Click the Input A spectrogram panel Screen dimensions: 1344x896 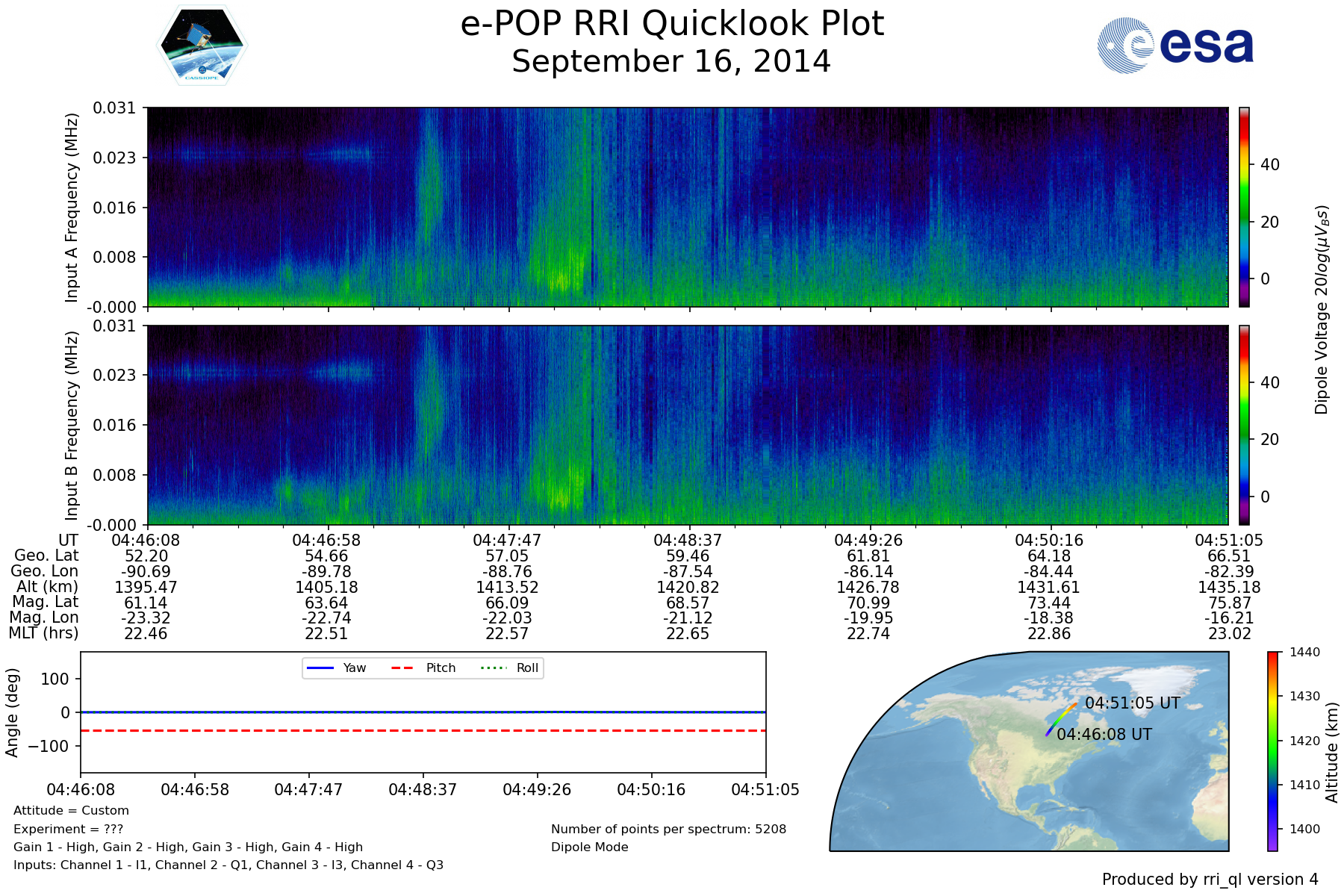[687, 207]
